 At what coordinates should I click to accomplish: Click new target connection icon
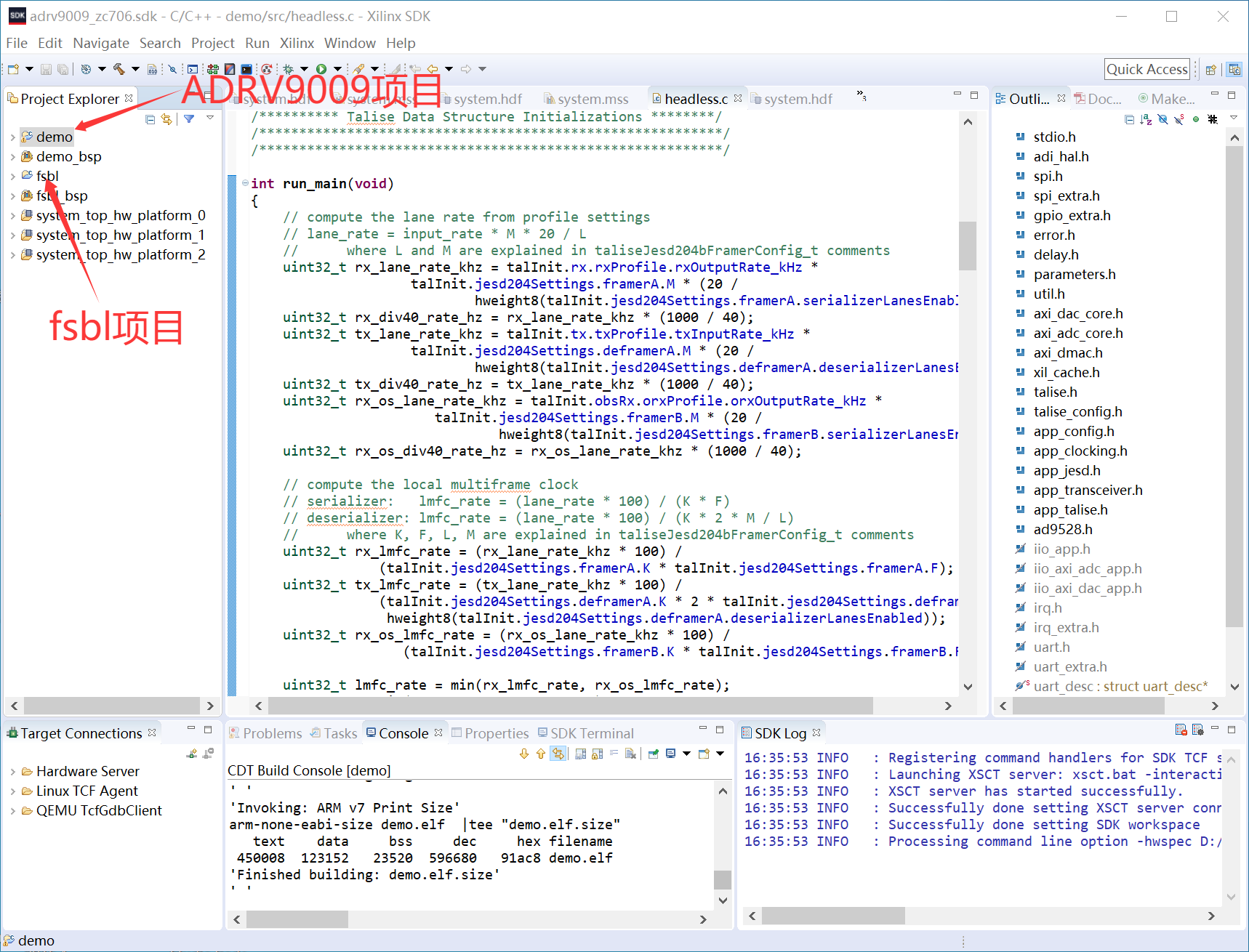(x=192, y=754)
